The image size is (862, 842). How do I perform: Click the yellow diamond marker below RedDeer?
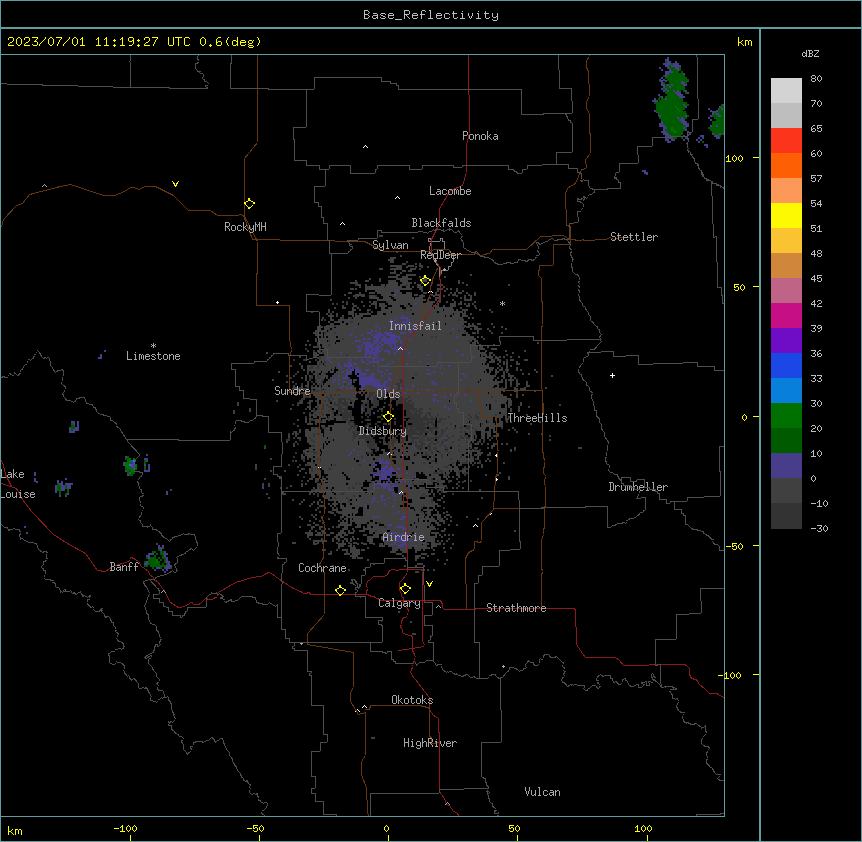pyautogui.click(x=426, y=281)
